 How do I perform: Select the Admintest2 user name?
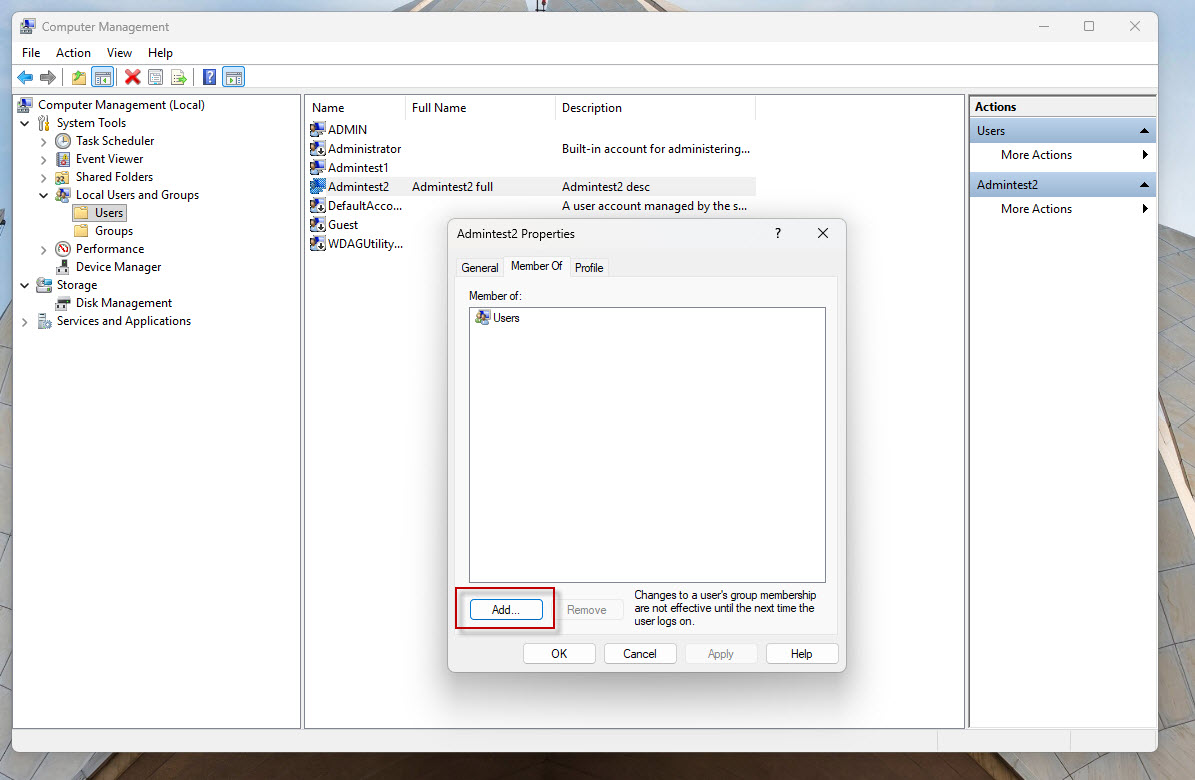pos(358,187)
